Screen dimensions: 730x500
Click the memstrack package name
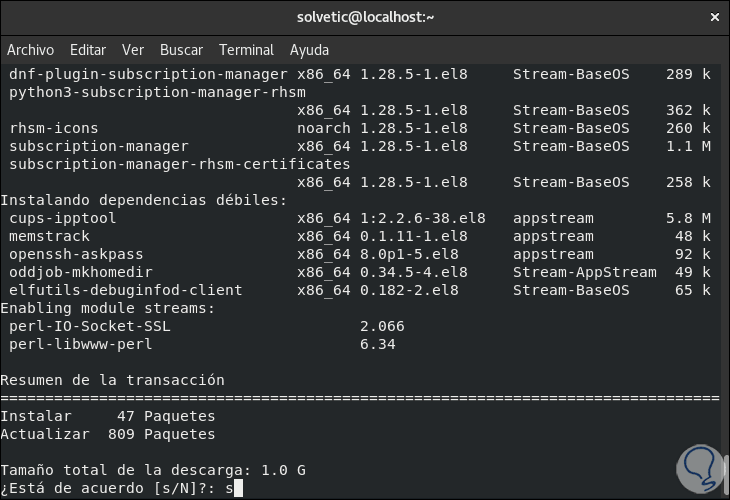50,236
